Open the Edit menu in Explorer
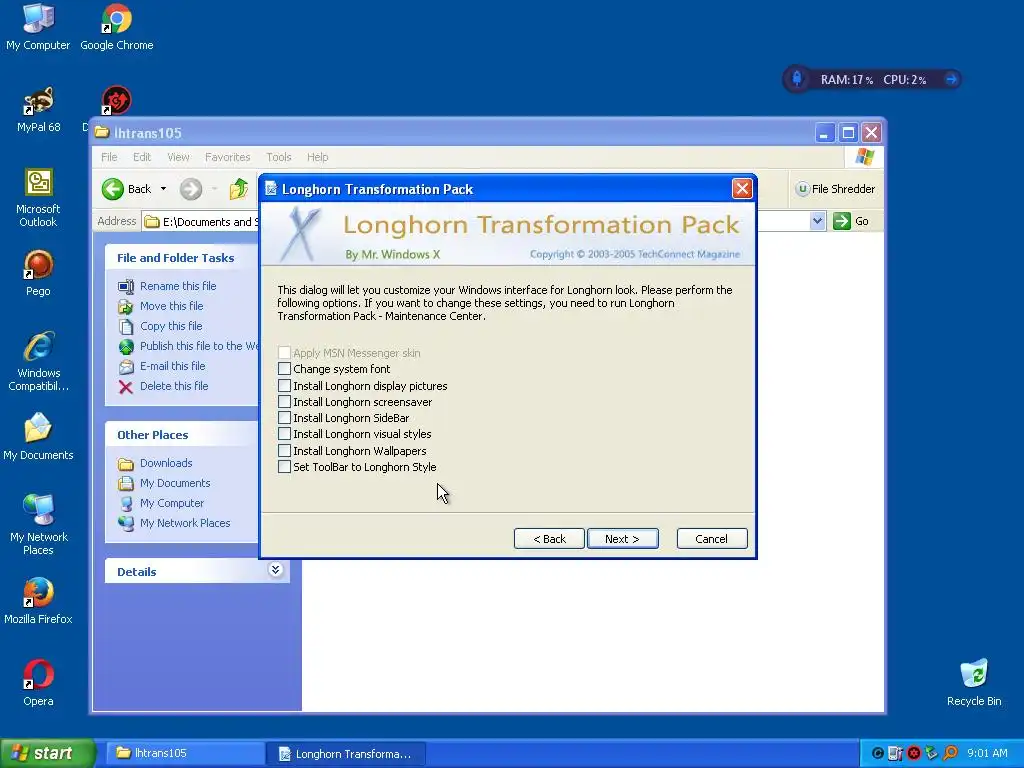Image resolution: width=1024 pixels, height=768 pixels. [x=142, y=157]
